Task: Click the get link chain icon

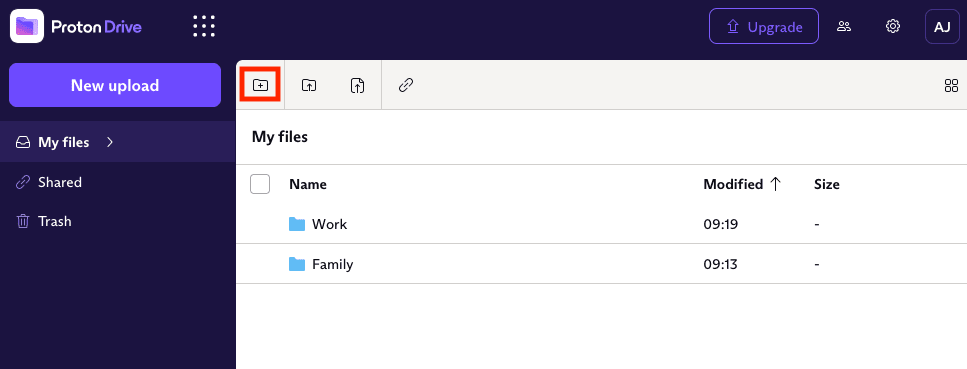Action: pos(405,85)
